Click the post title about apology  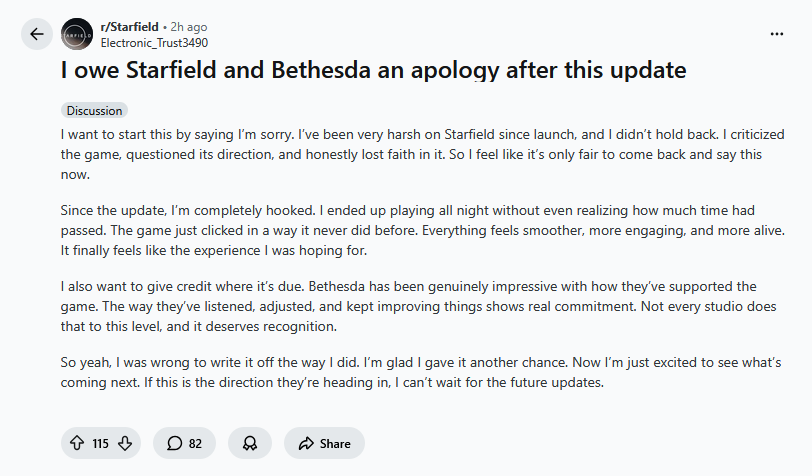tap(373, 72)
